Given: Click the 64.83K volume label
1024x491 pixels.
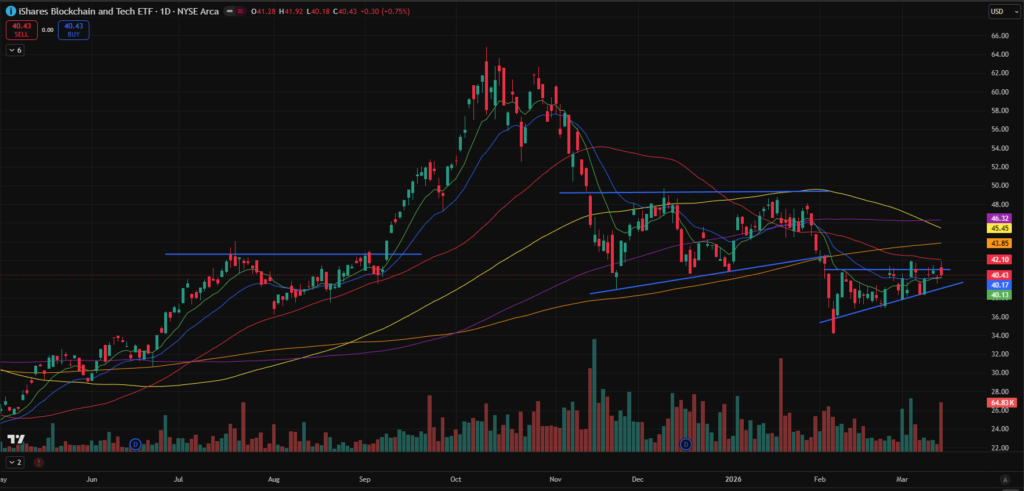Looking at the screenshot, I should pyautogui.click(x=1001, y=403).
